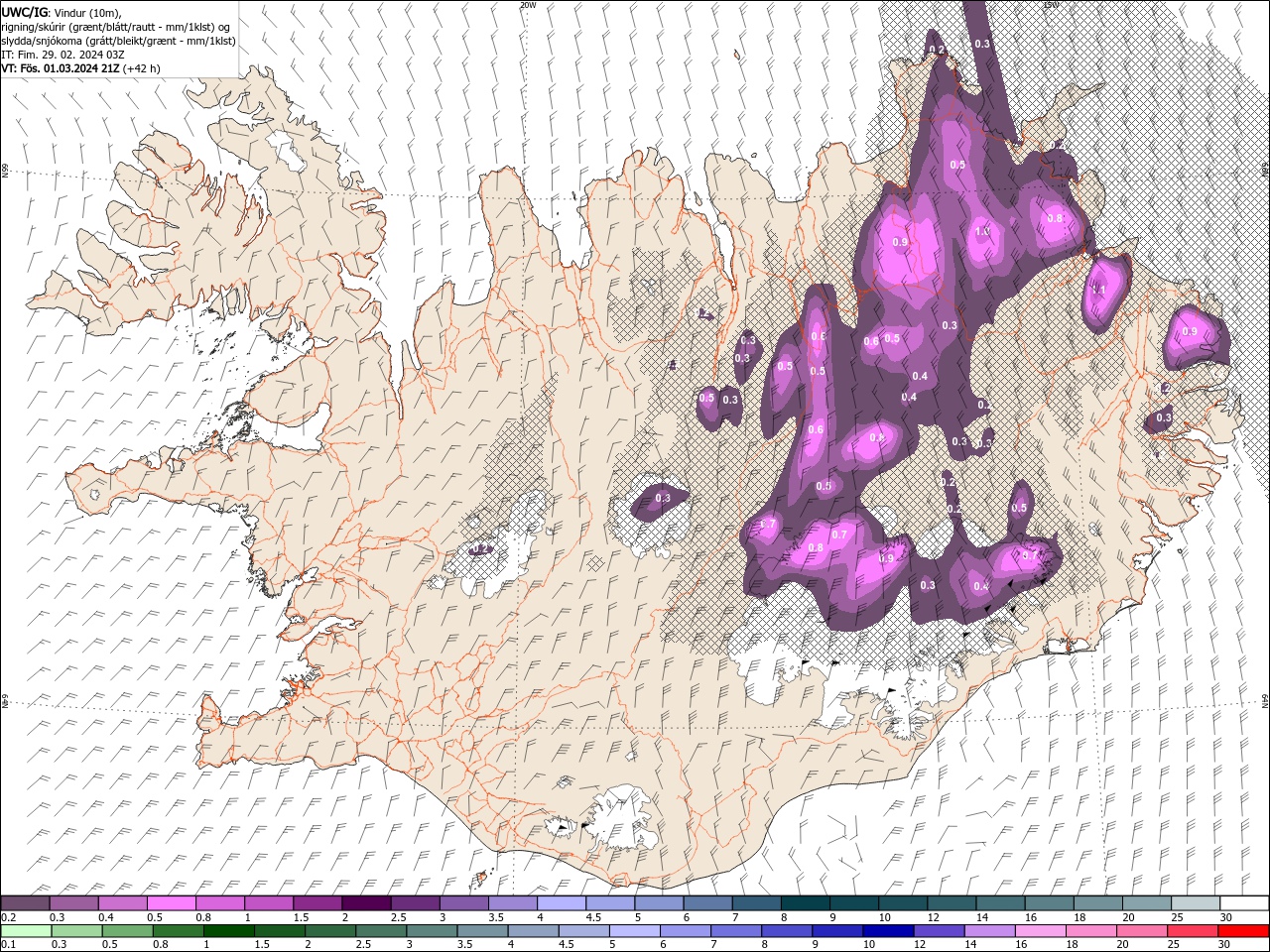
Task: Pick the dark purple swatch between 2 and 2.5
Action: (x=366, y=903)
